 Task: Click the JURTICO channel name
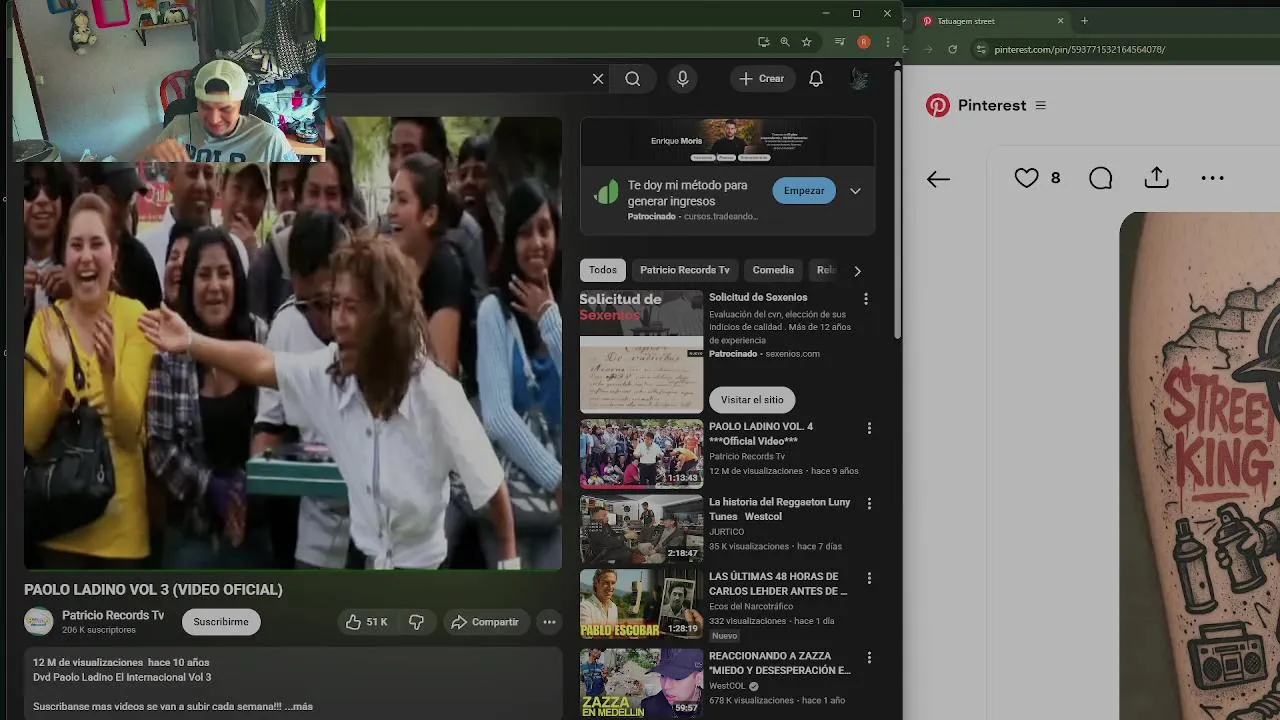point(727,532)
